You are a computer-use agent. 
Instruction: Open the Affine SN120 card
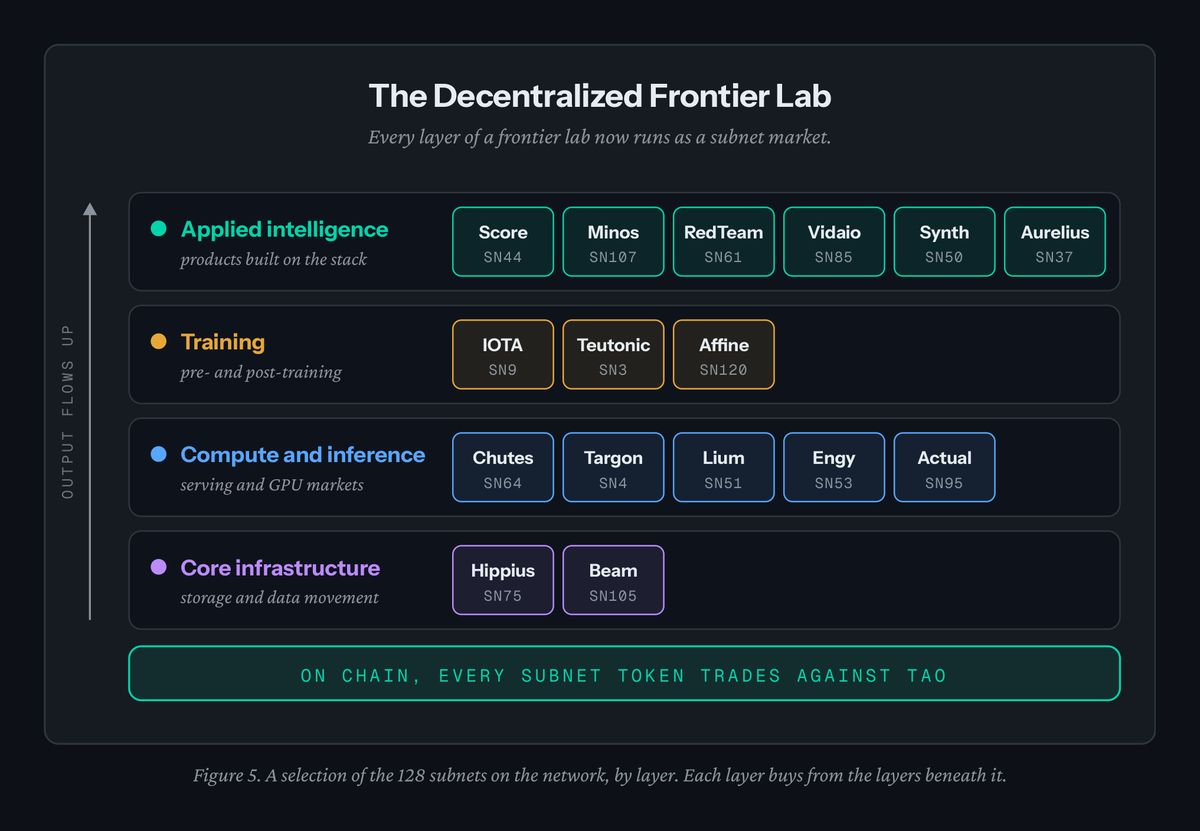pos(723,355)
